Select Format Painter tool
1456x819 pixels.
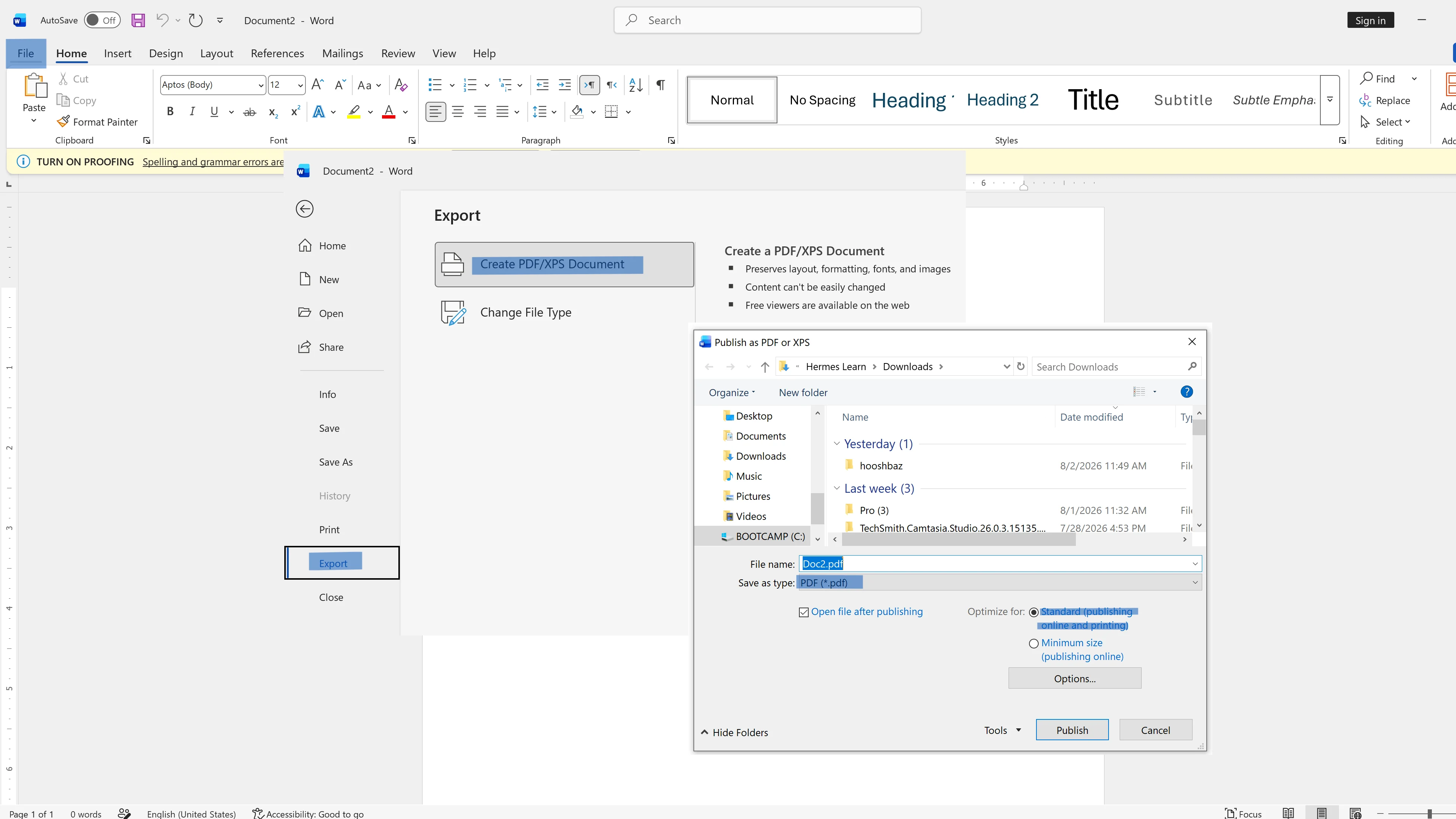click(x=97, y=122)
